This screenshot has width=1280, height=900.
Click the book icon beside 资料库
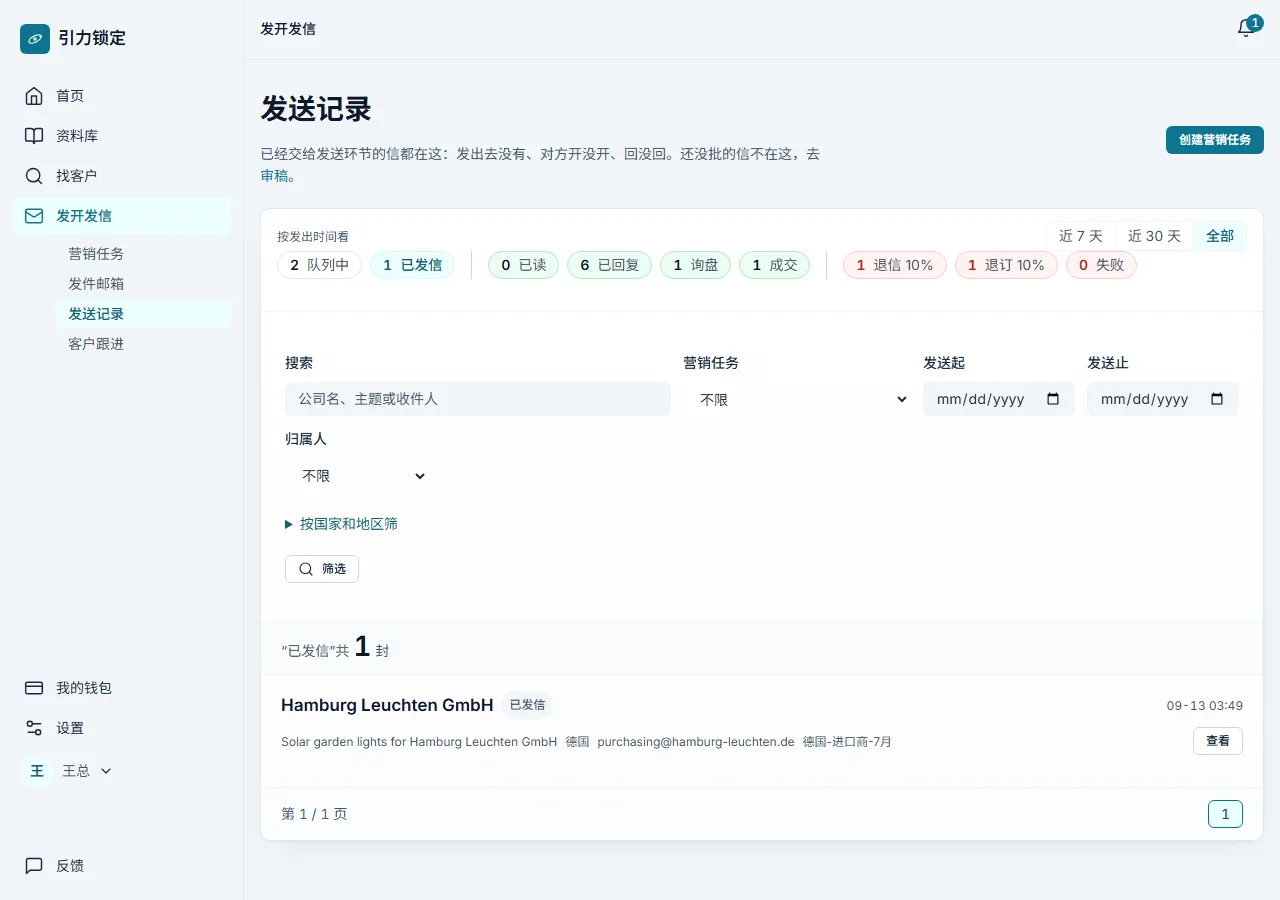pyautogui.click(x=34, y=136)
